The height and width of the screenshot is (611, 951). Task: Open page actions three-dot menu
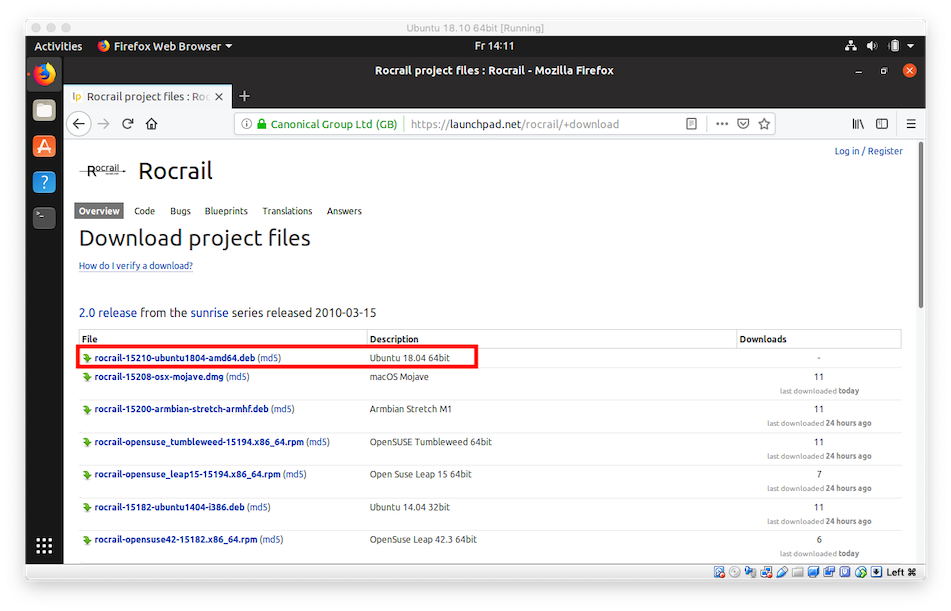pos(720,124)
